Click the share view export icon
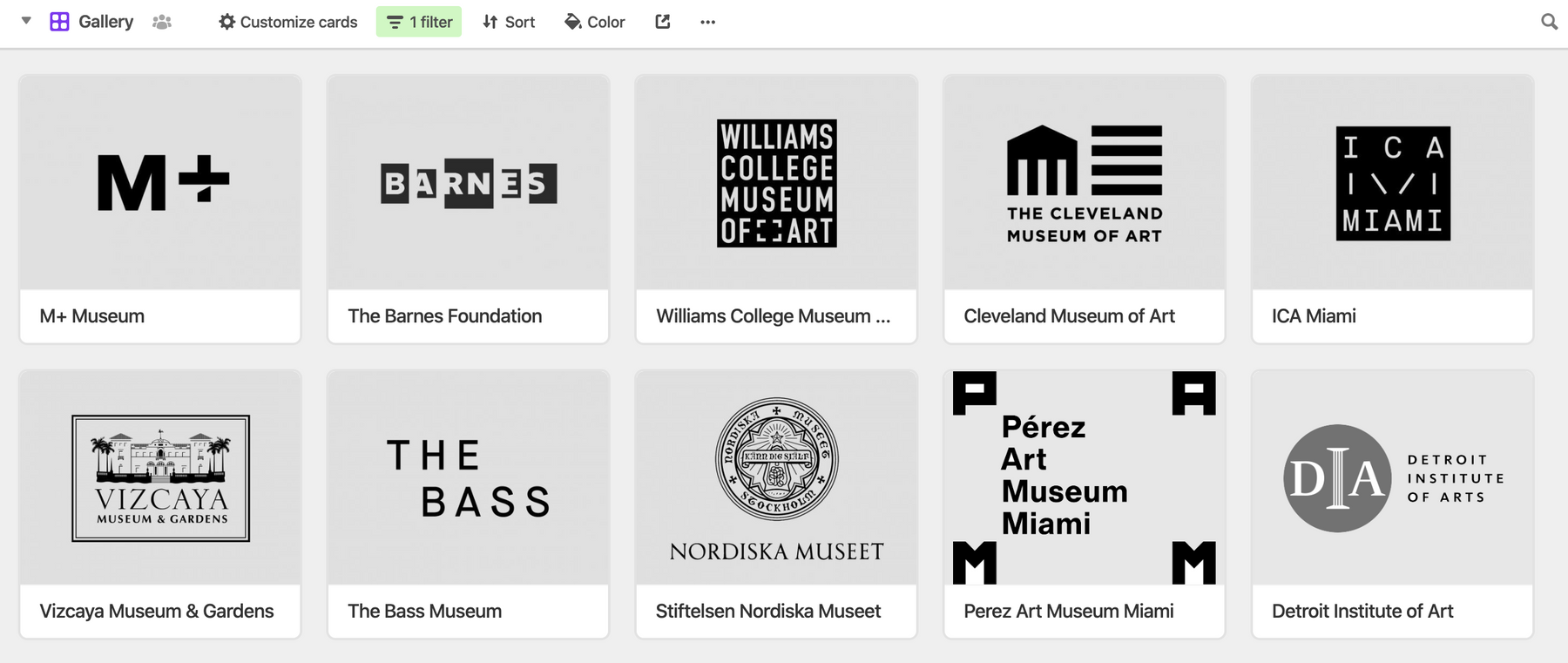Image resolution: width=1568 pixels, height=663 pixels. (663, 22)
